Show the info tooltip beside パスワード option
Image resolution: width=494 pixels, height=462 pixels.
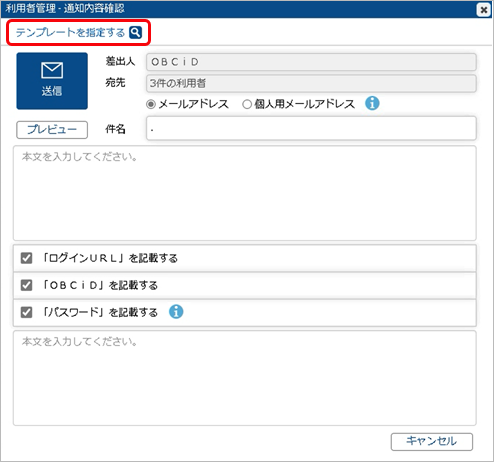click(176, 312)
